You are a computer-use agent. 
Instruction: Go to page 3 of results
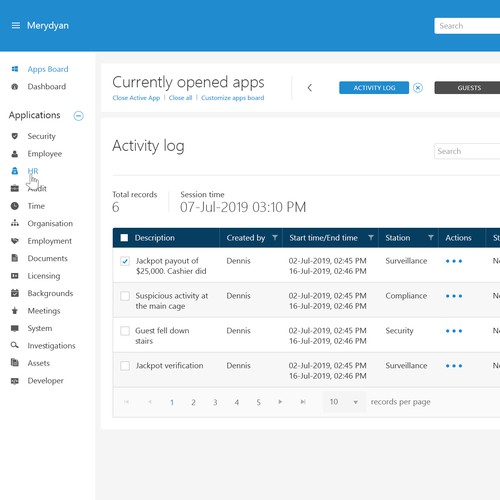coord(215,402)
